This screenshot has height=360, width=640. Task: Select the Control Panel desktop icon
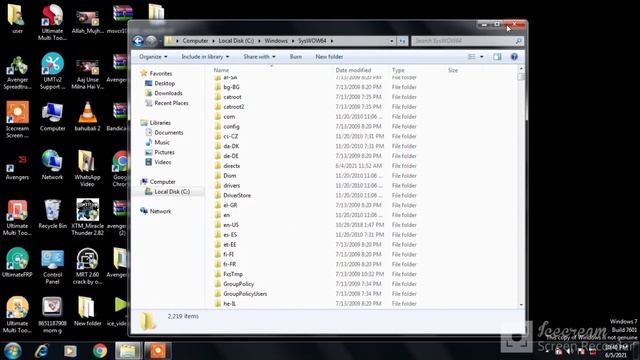(52, 267)
